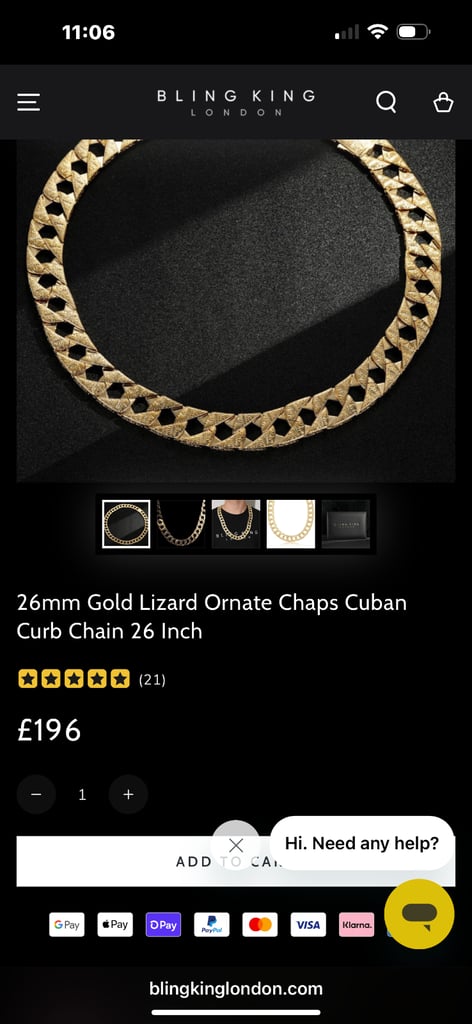Screen dimensions: 472x1024
Task: Choose the Klarna payment badge
Action: (356, 925)
